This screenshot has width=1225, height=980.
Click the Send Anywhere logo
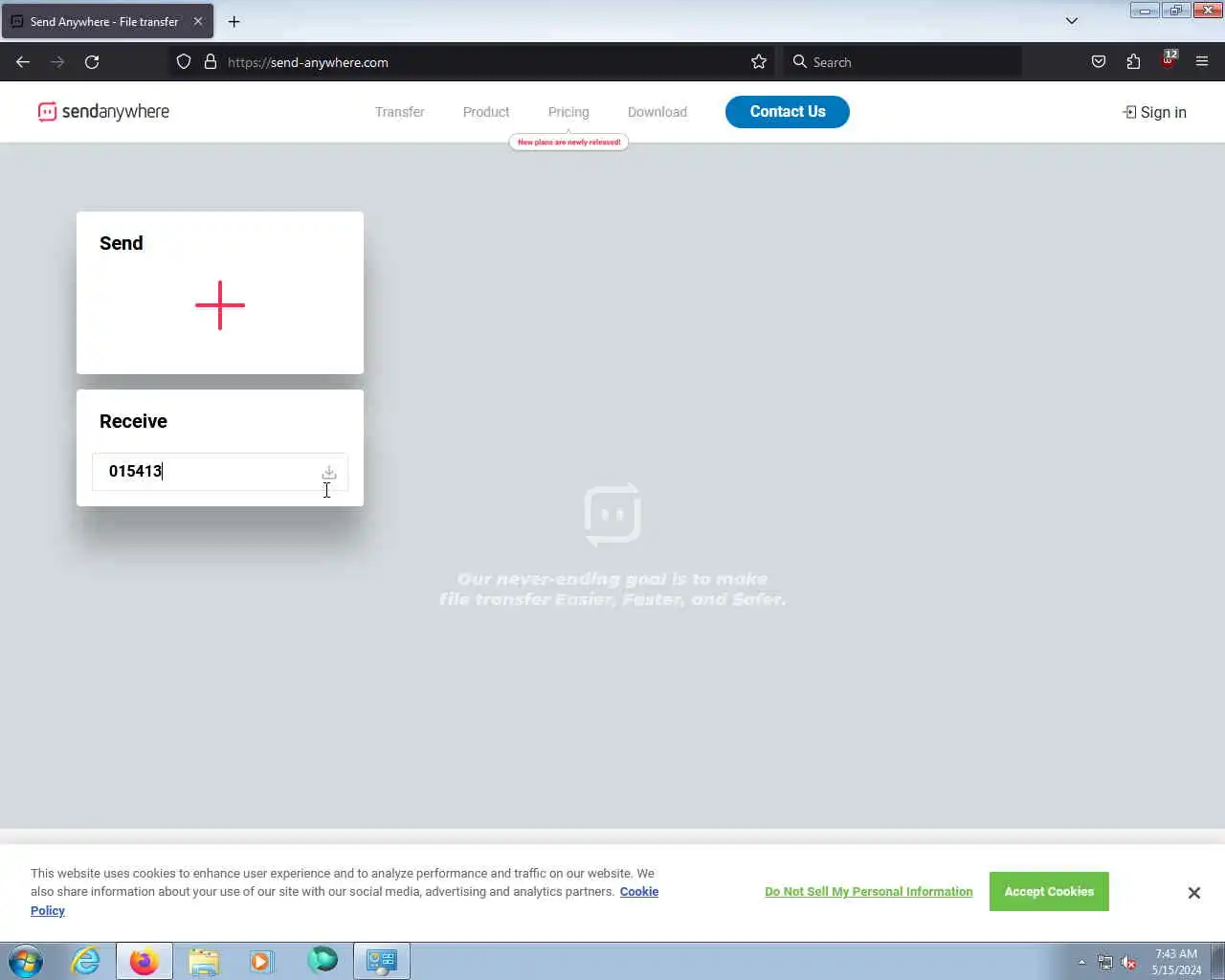pyautogui.click(x=103, y=112)
